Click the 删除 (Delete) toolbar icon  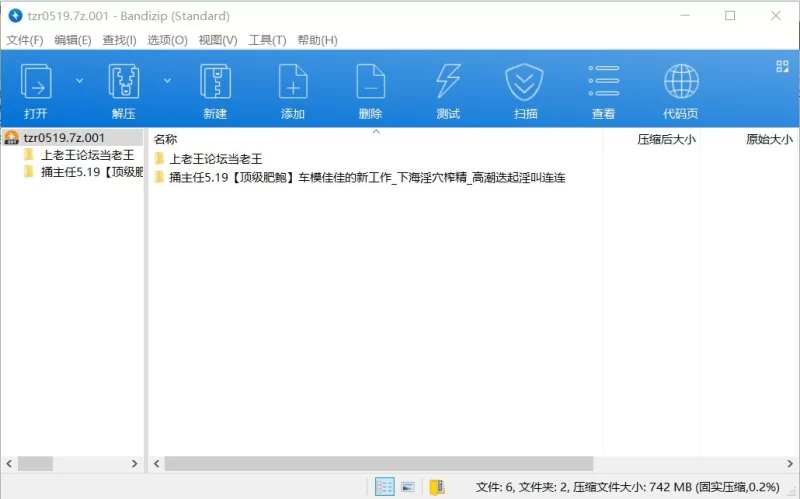(x=370, y=82)
